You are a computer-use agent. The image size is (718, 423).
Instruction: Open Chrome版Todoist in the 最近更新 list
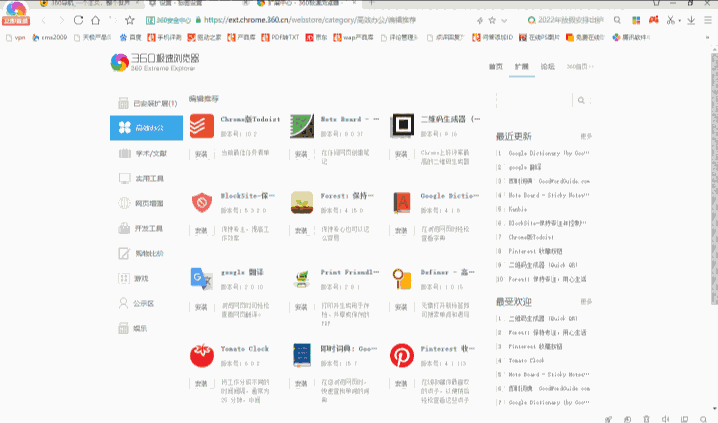[x=531, y=237]
